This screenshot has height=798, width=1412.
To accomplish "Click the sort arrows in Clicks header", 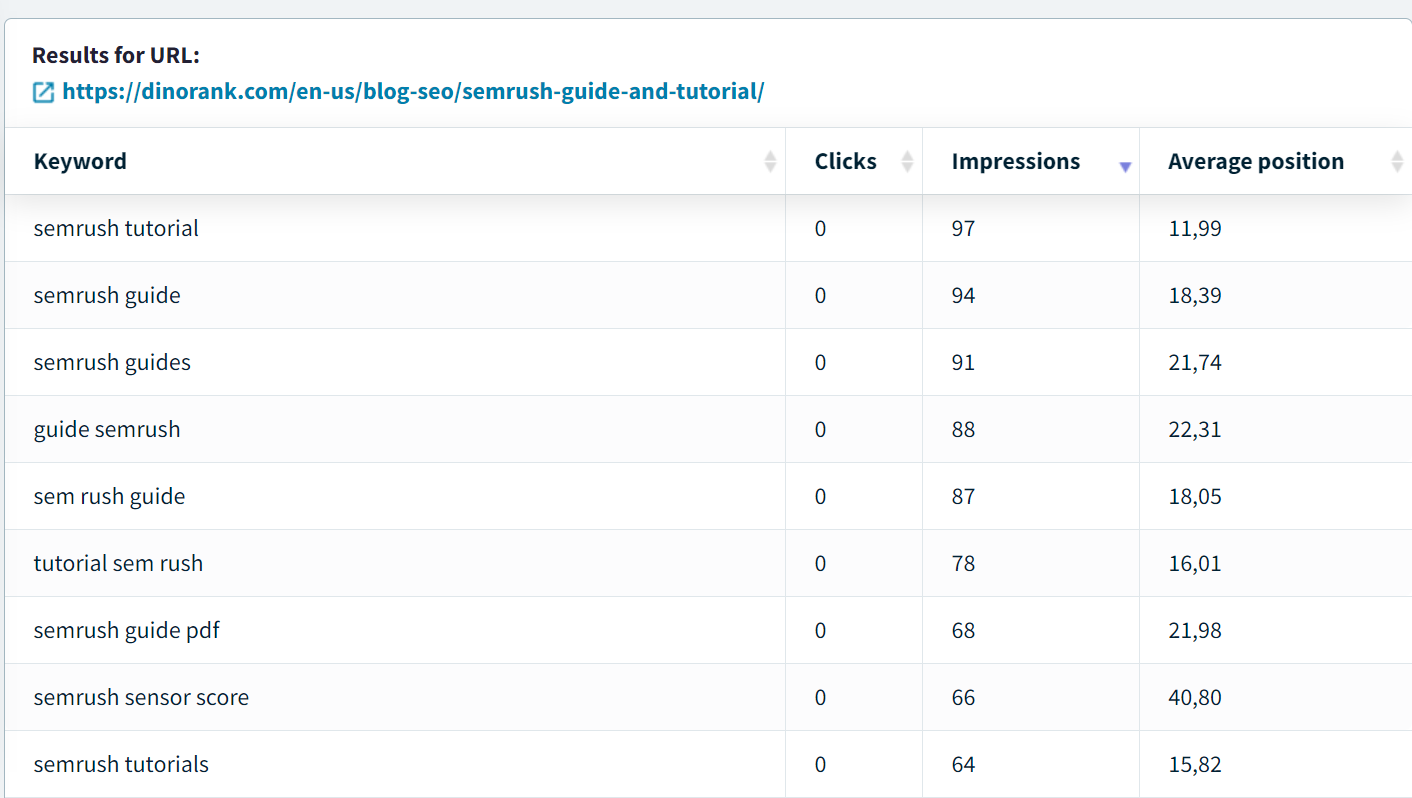I will tap(906, 161).
